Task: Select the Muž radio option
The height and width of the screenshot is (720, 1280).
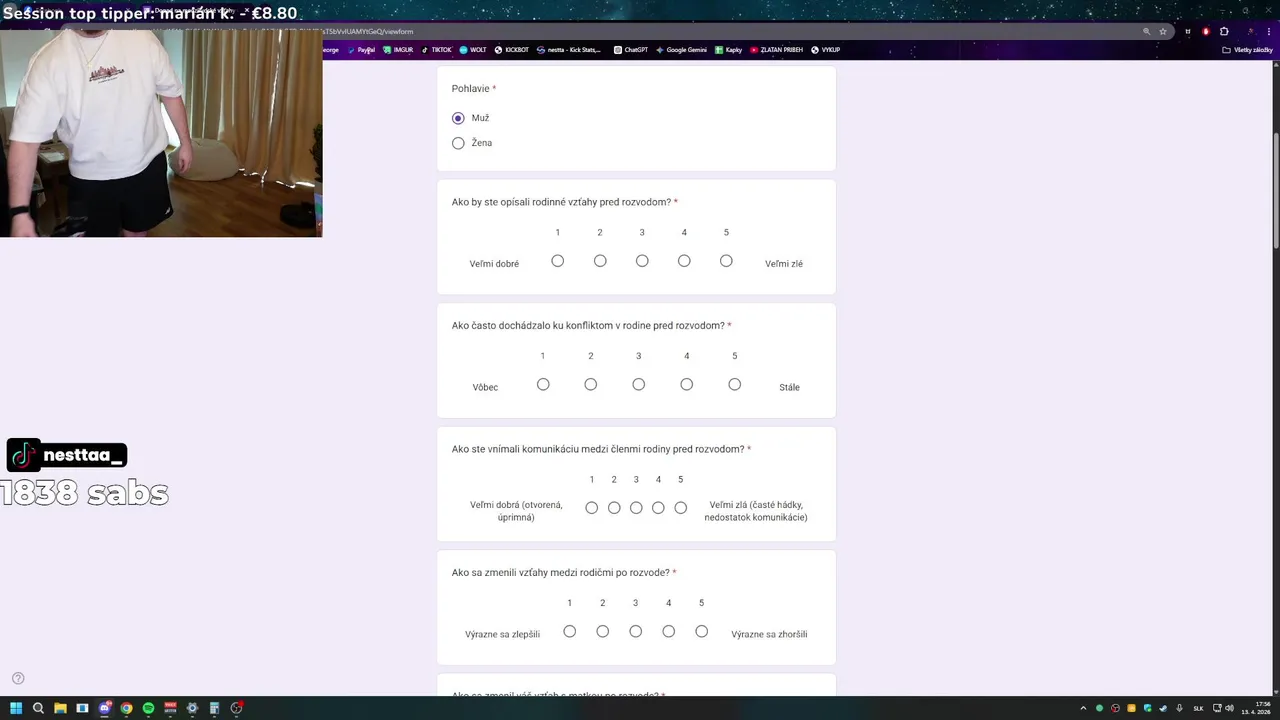Action: click(458, 118)
